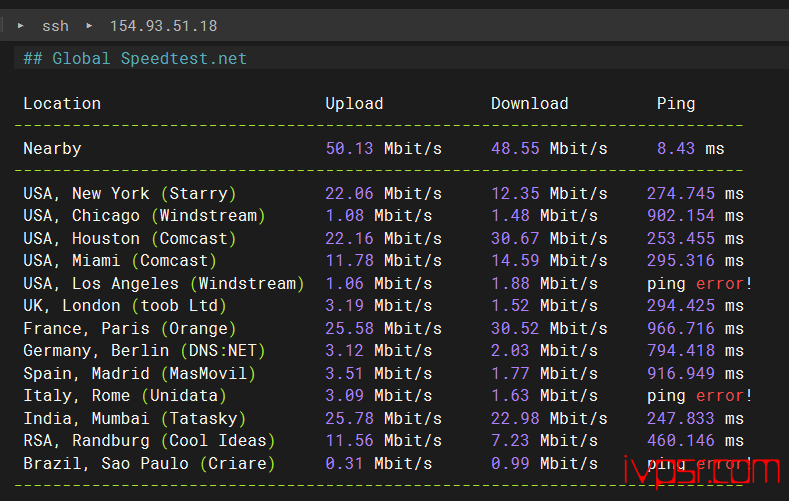The width and height of the screenshot is (789, 501).
Task: Click 'USA, Los Angeles (Windstream)' location
Action: click(164, 284)
